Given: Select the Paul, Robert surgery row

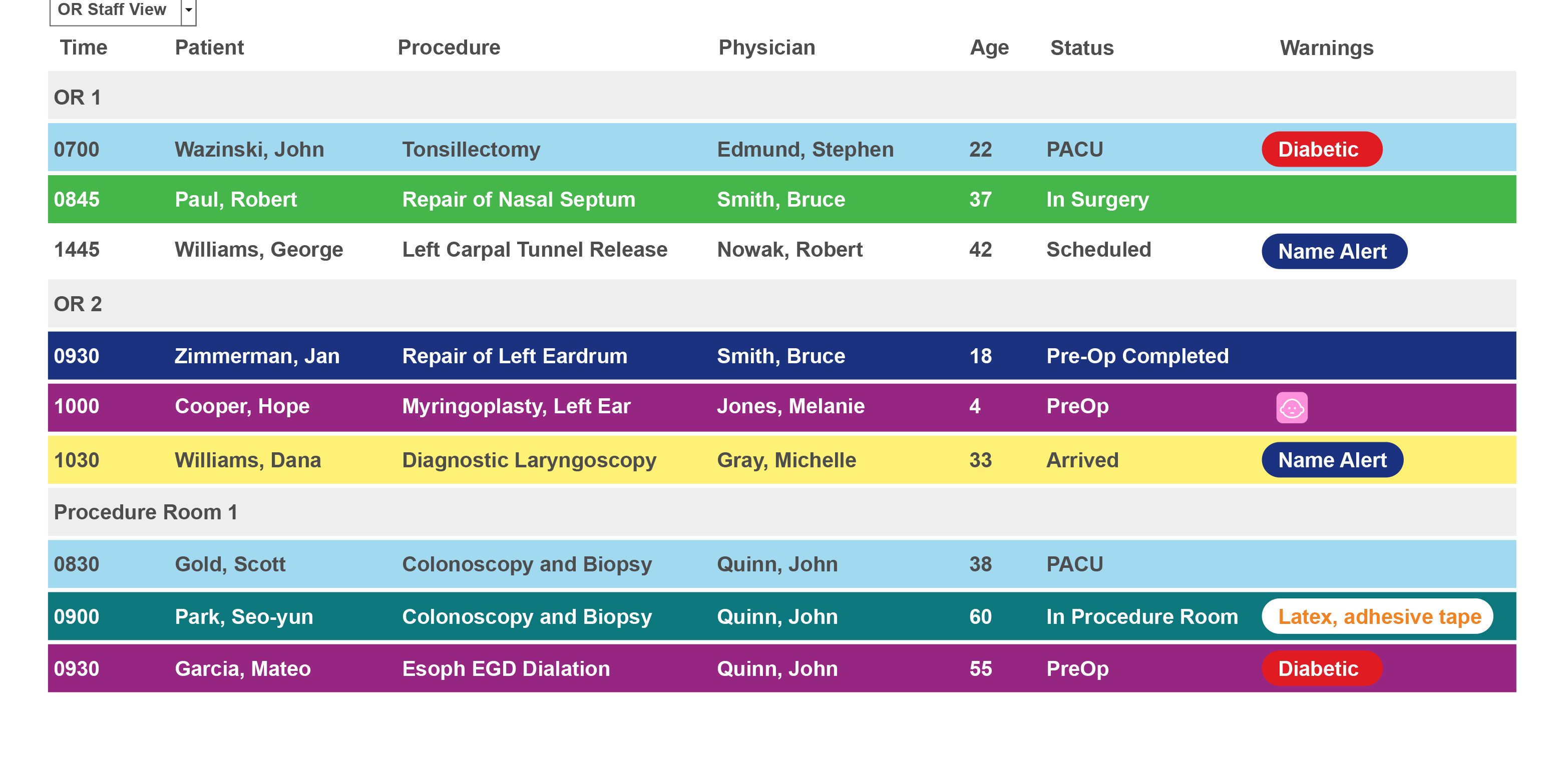Looking at the screenshot, I should click(781, 199).
